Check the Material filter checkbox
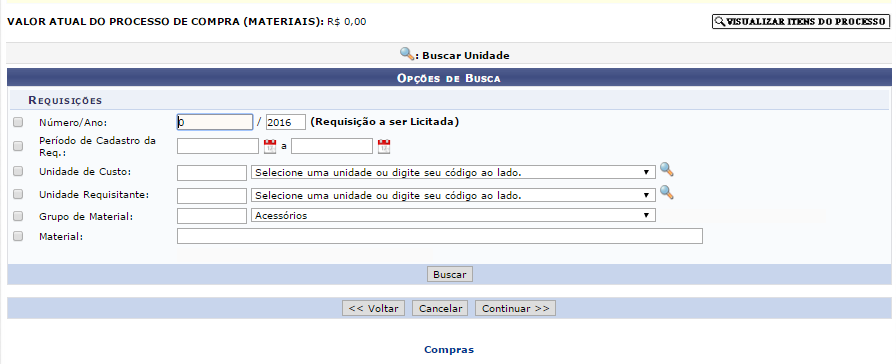Image resolution: width=896 pixels, height=364 pixels. [18, 237]
